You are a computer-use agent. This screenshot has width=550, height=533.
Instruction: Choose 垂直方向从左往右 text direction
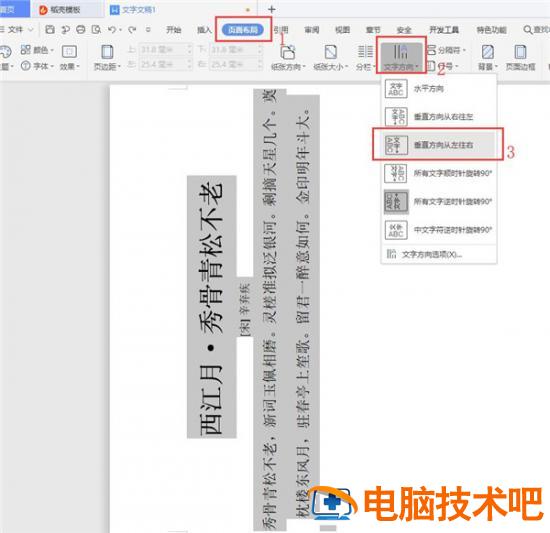[x=439, y=144]
